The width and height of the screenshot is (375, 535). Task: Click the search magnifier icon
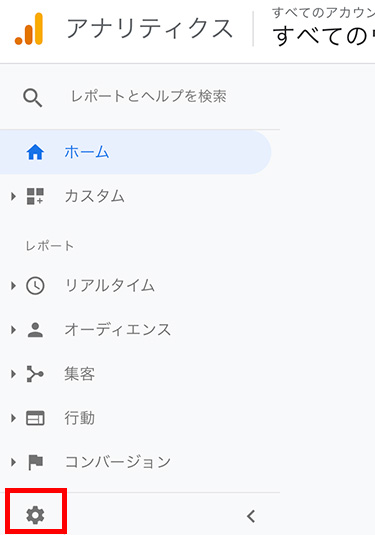[x=33, y=98]
